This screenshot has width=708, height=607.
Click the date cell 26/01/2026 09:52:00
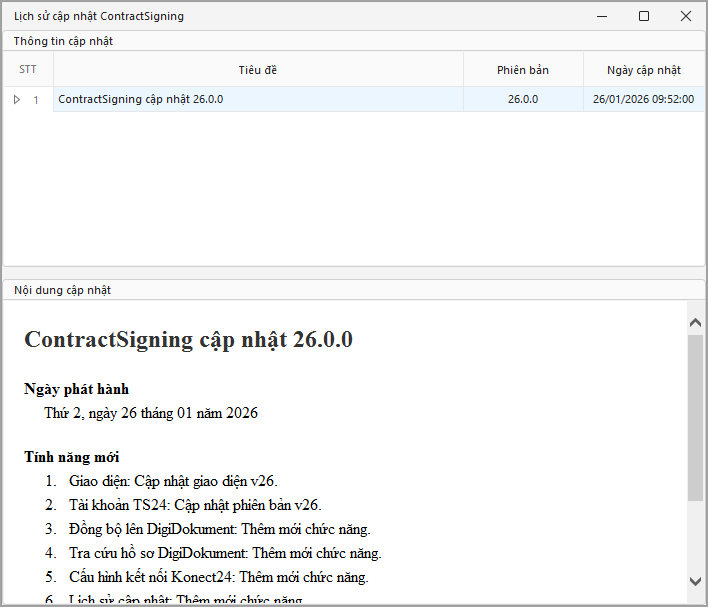(643, 99)
